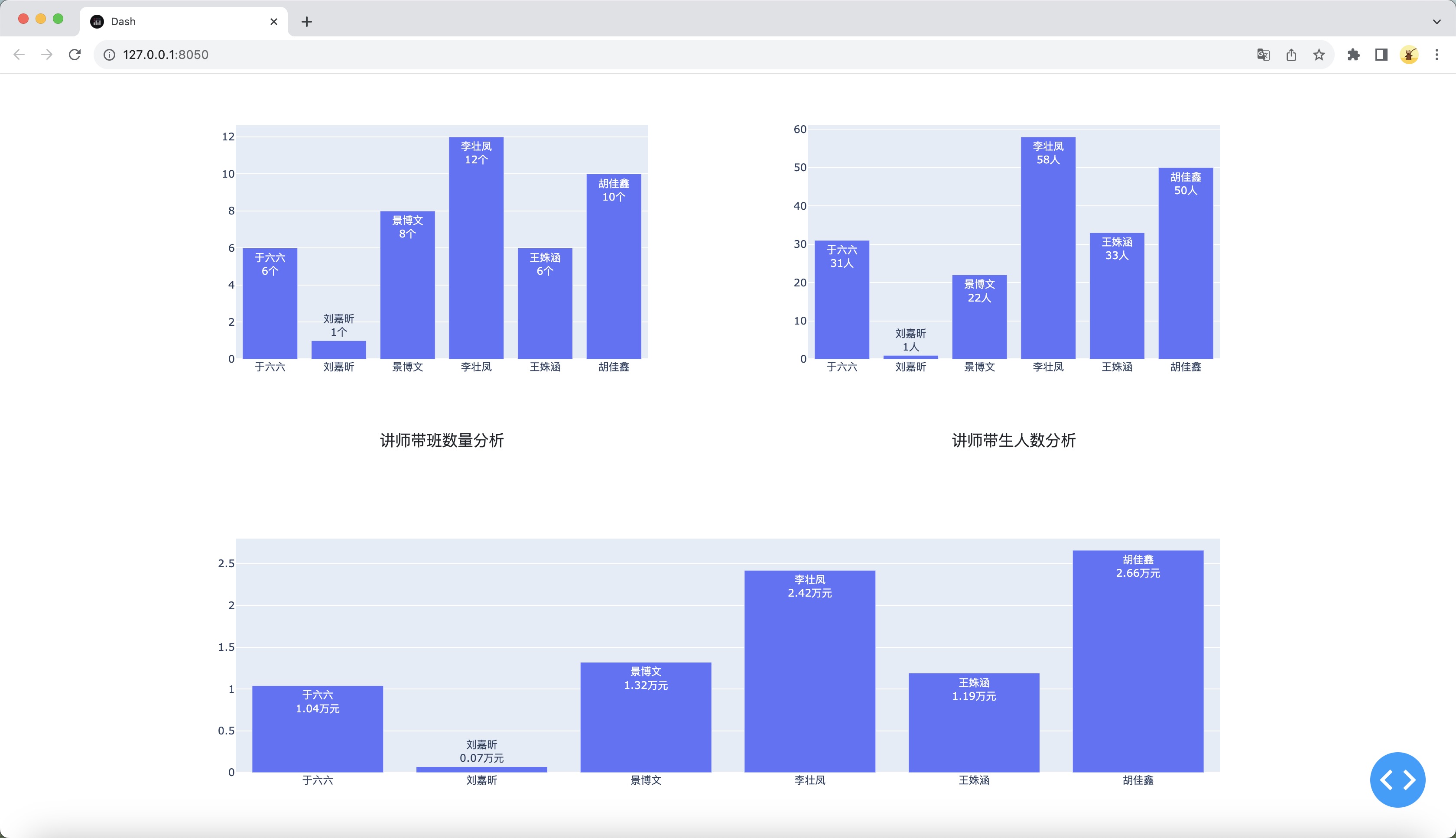The width and height of the screenshot is (1456, 838).
Task: Click the 李壮凤 2.42万元 bar
Action: [810, 671]
